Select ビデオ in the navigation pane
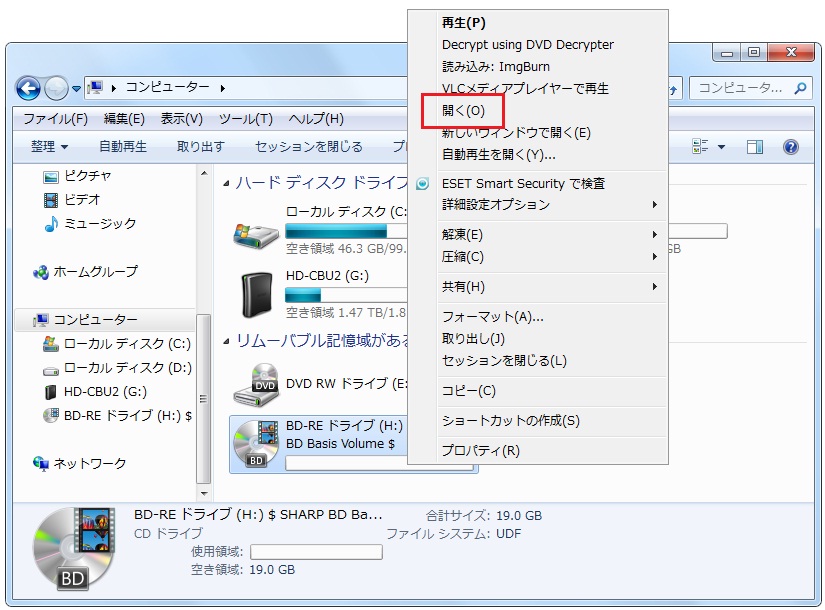 (x=71, y=199)
